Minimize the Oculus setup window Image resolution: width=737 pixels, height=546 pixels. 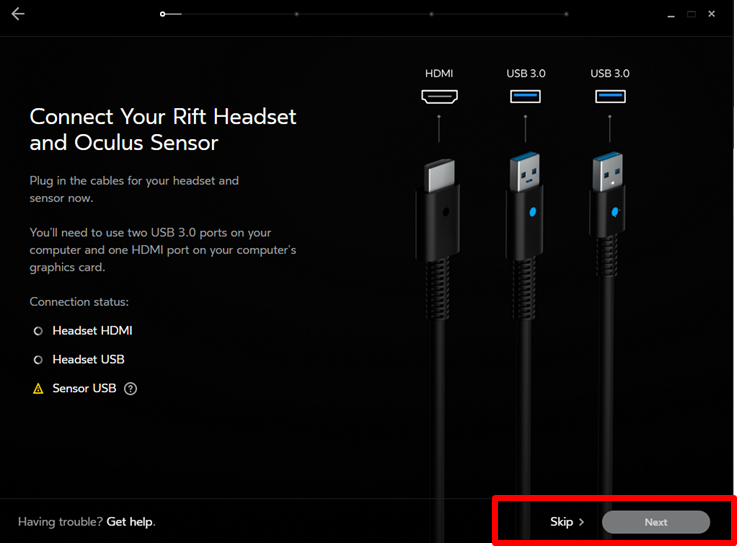671,15
